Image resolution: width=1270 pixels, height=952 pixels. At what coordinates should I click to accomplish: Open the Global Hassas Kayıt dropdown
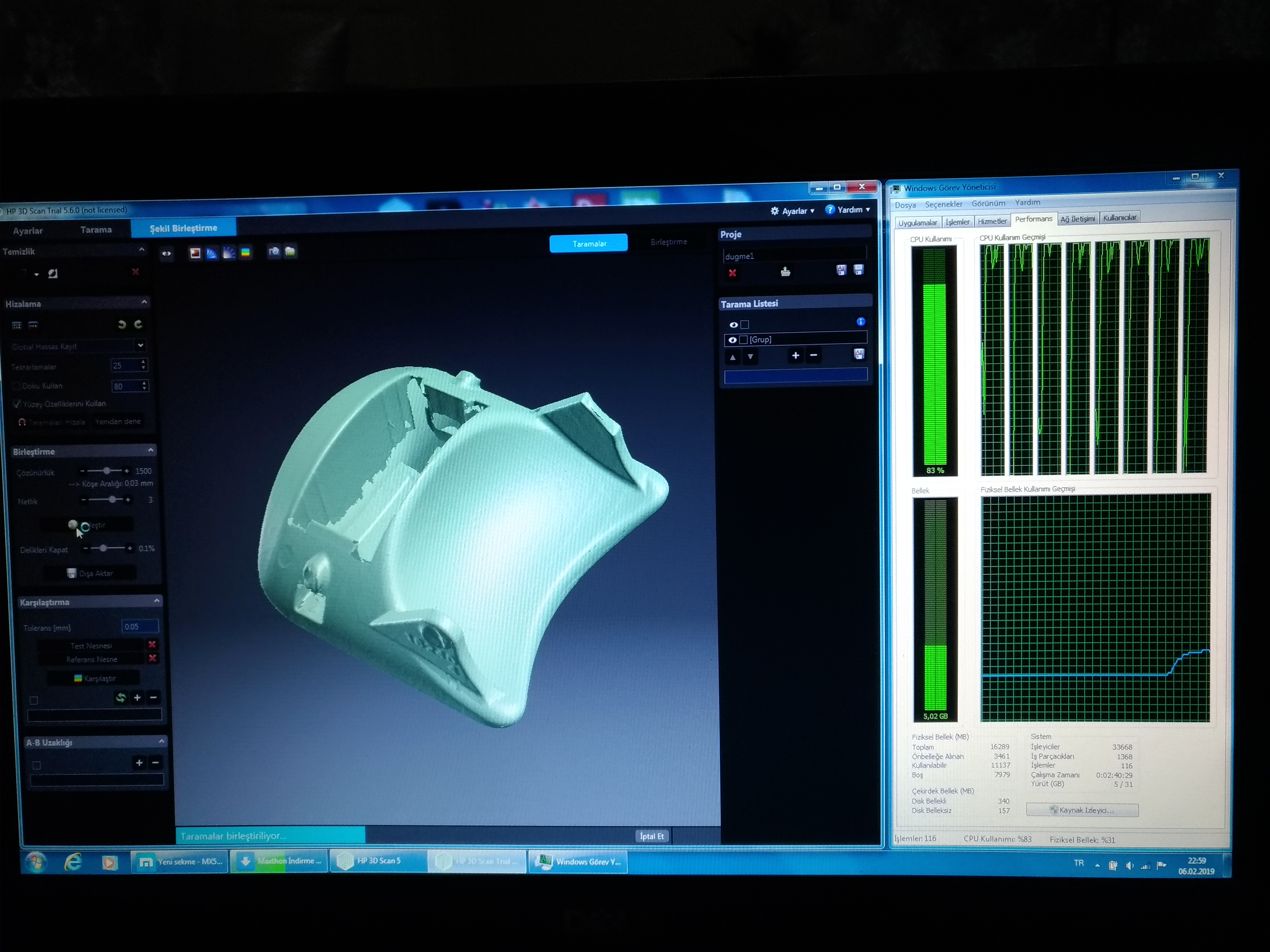click(141, 345)
